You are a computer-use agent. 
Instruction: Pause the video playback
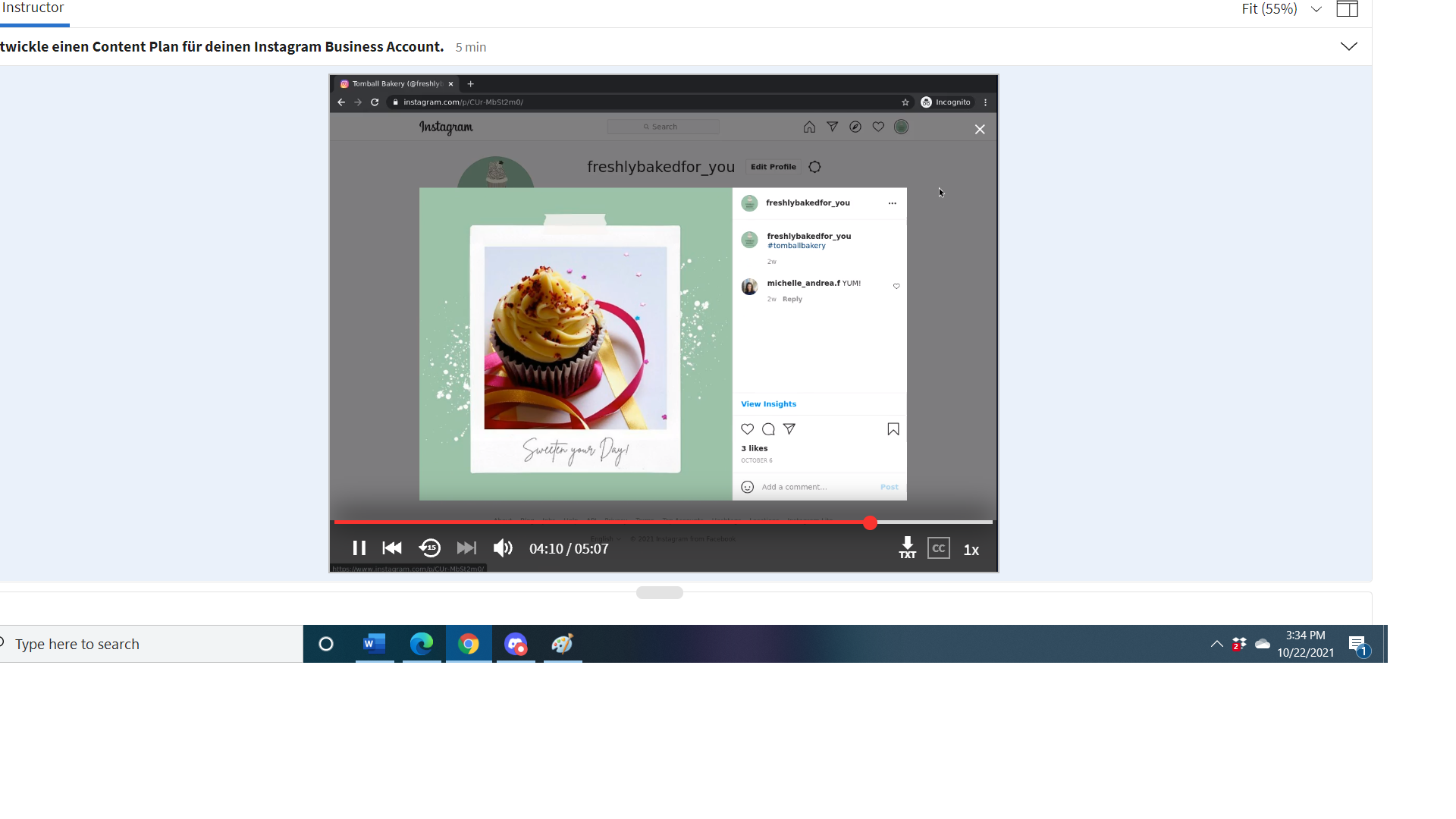pos(359,548)
